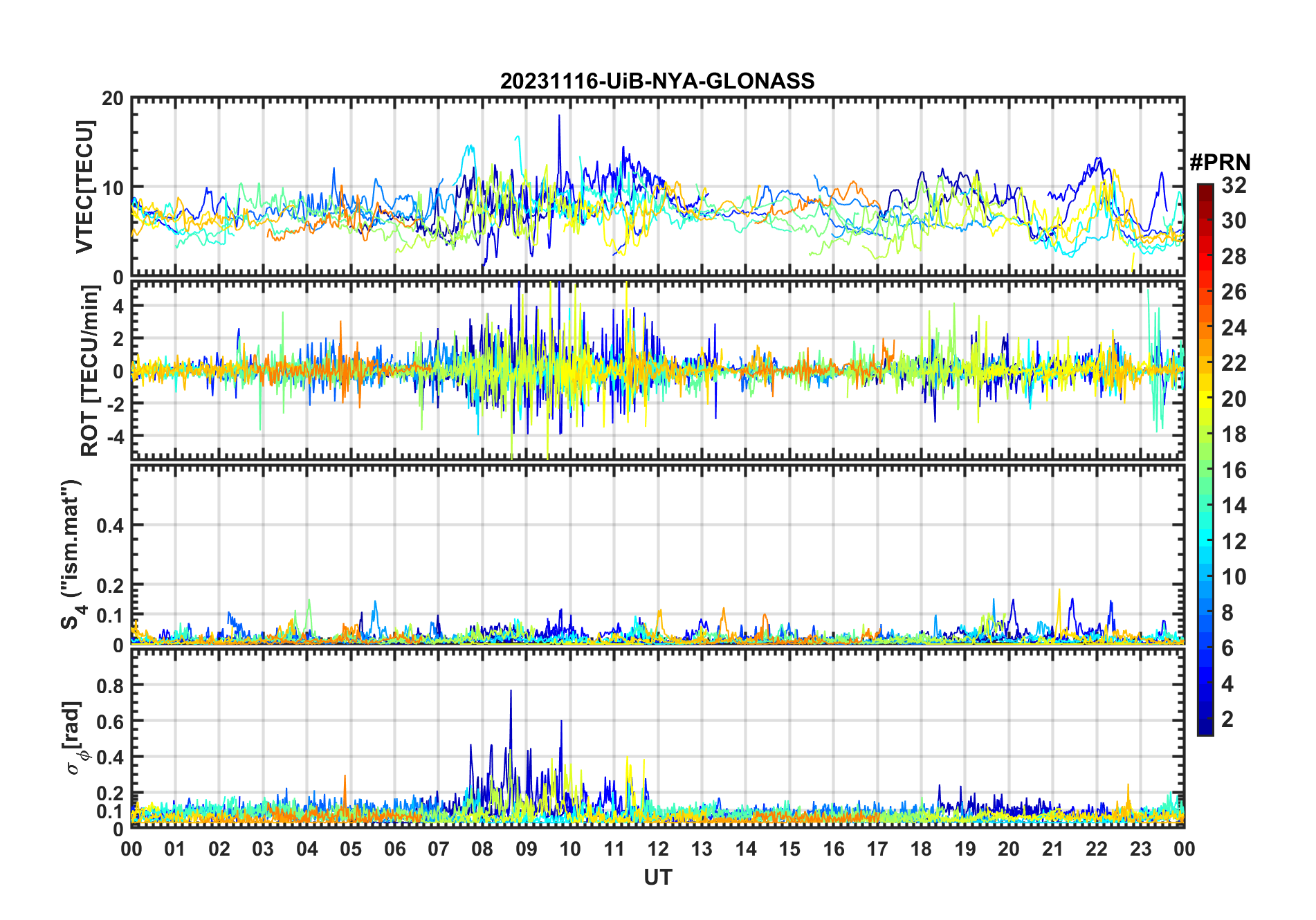The height and width of the screenshot is (920, 1316).
Task: Select the "-2" tick on the ROT axis
Action: click(x=115, y=404)
